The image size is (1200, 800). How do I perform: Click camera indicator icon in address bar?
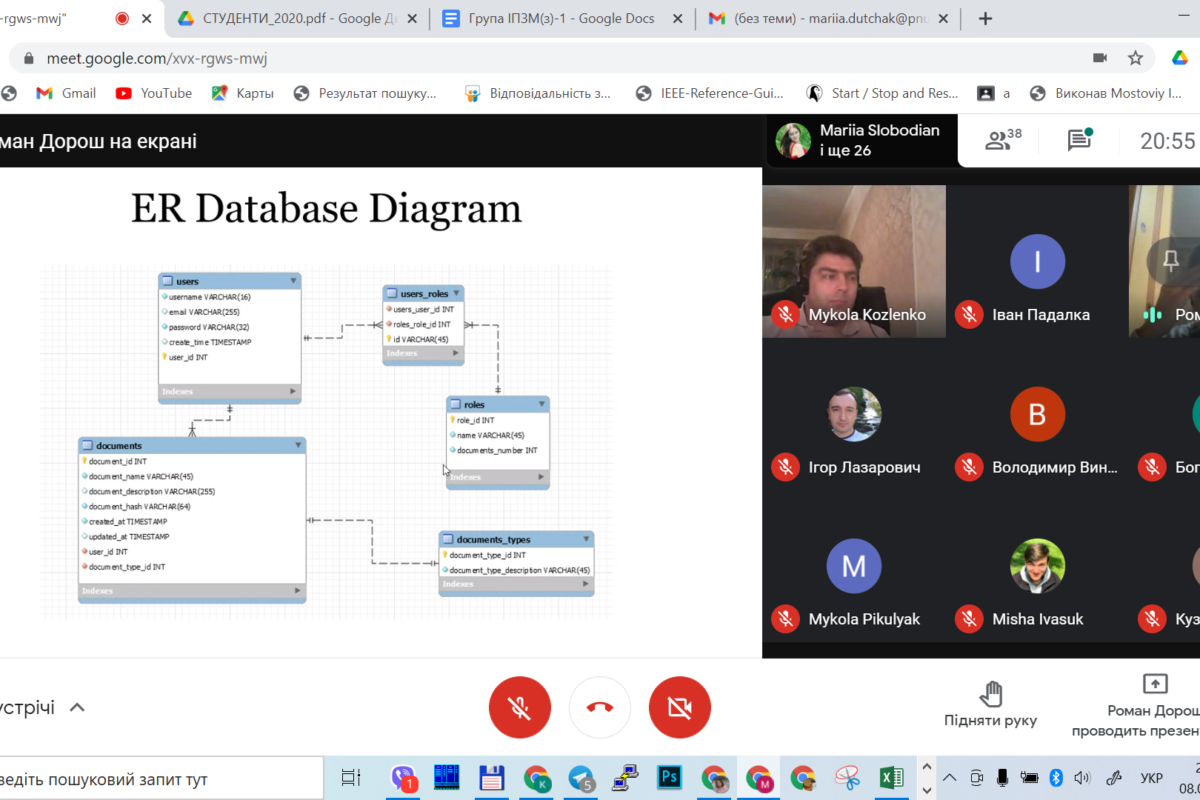[x=1100, y=58]
